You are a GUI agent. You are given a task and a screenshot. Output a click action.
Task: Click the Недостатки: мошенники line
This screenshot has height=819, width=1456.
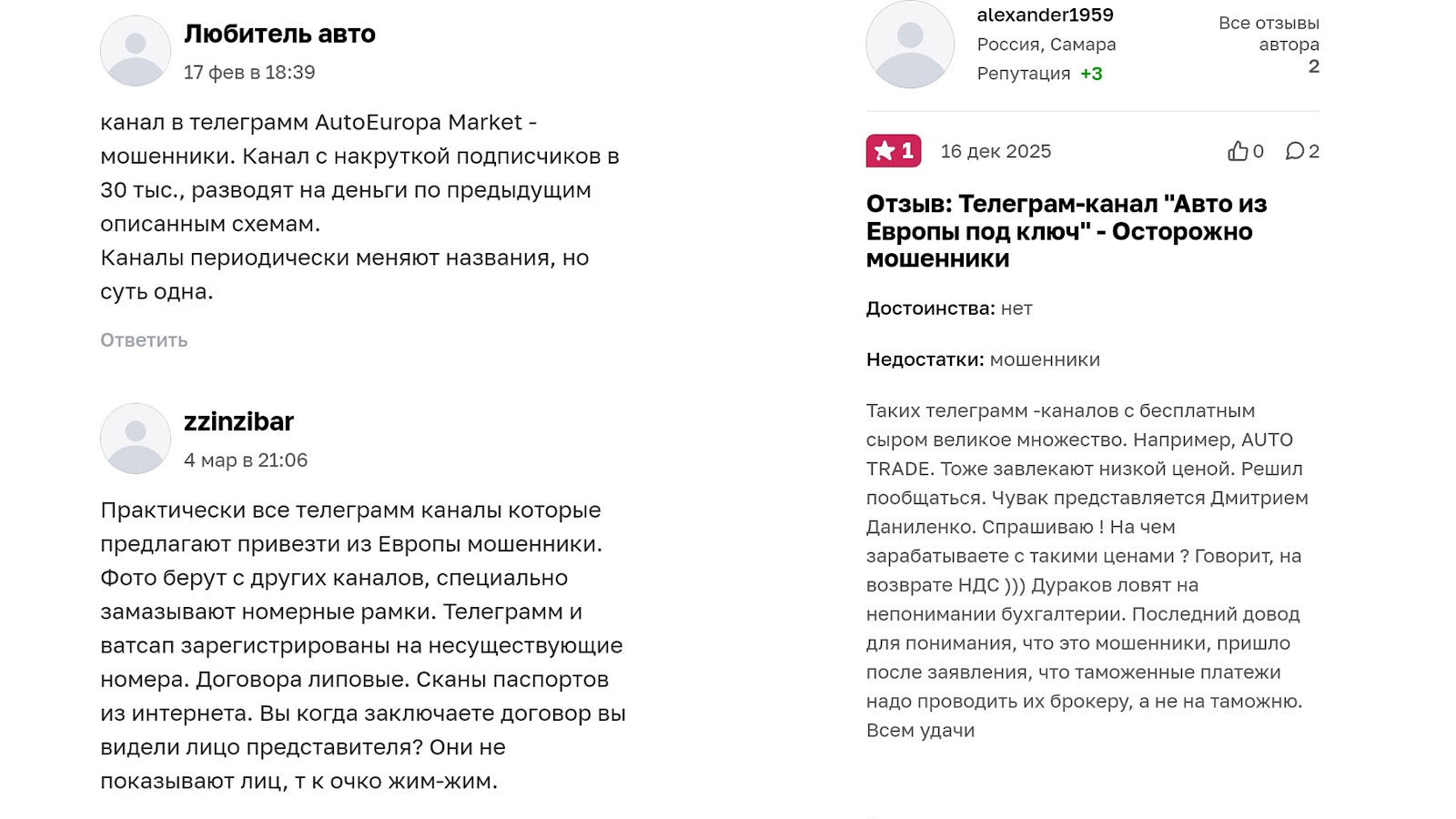coord(983,359)
